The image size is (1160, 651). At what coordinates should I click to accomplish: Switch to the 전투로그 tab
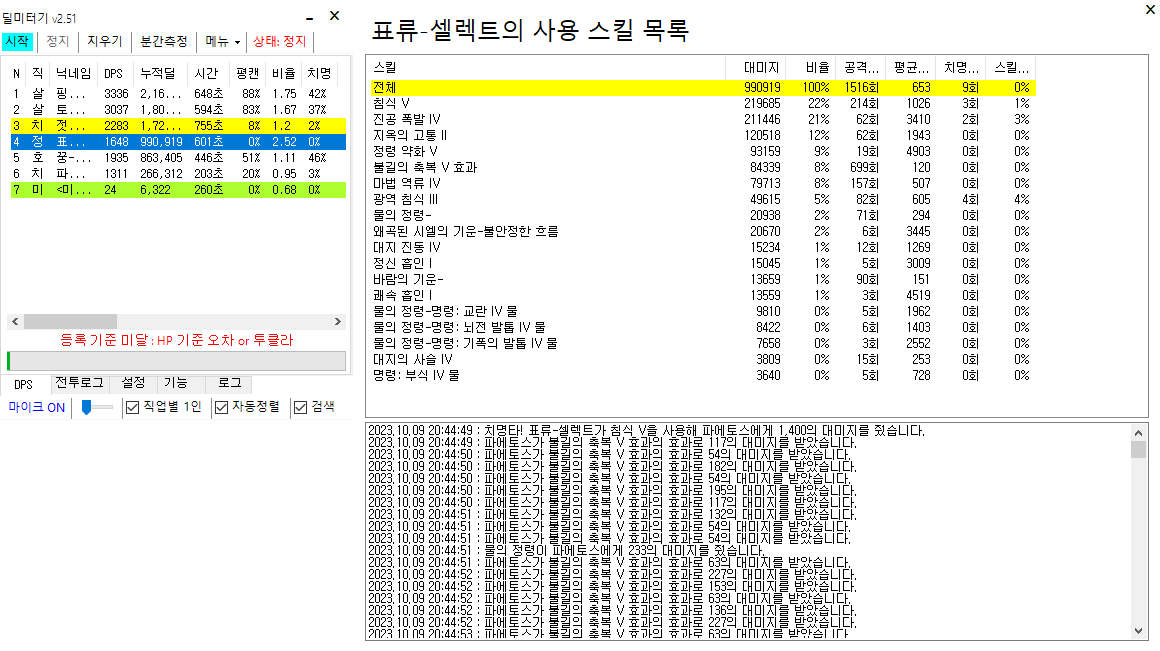click(79, 382)
